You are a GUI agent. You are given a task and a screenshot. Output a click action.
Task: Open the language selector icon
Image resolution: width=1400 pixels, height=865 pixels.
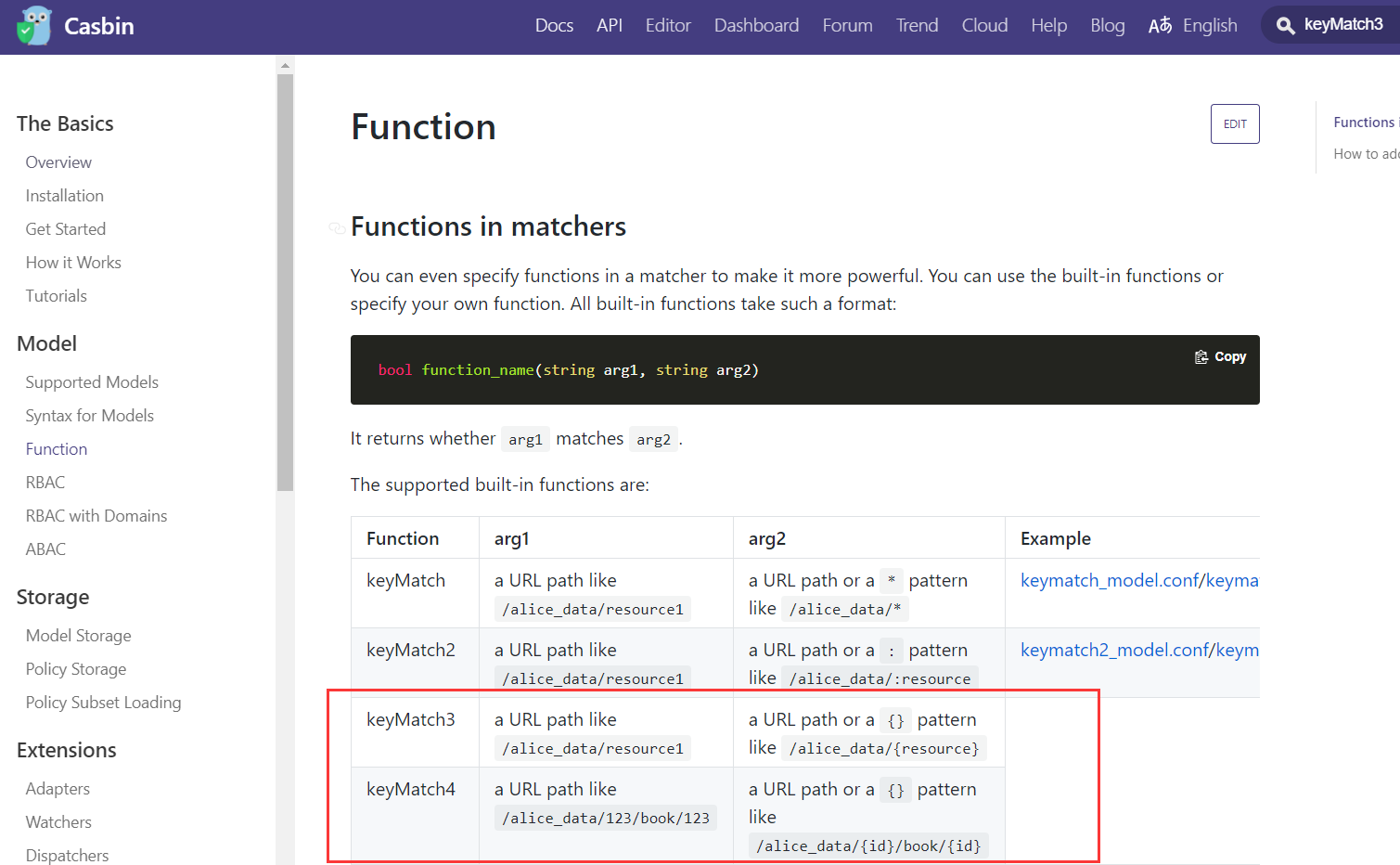tap(1160, 26)
